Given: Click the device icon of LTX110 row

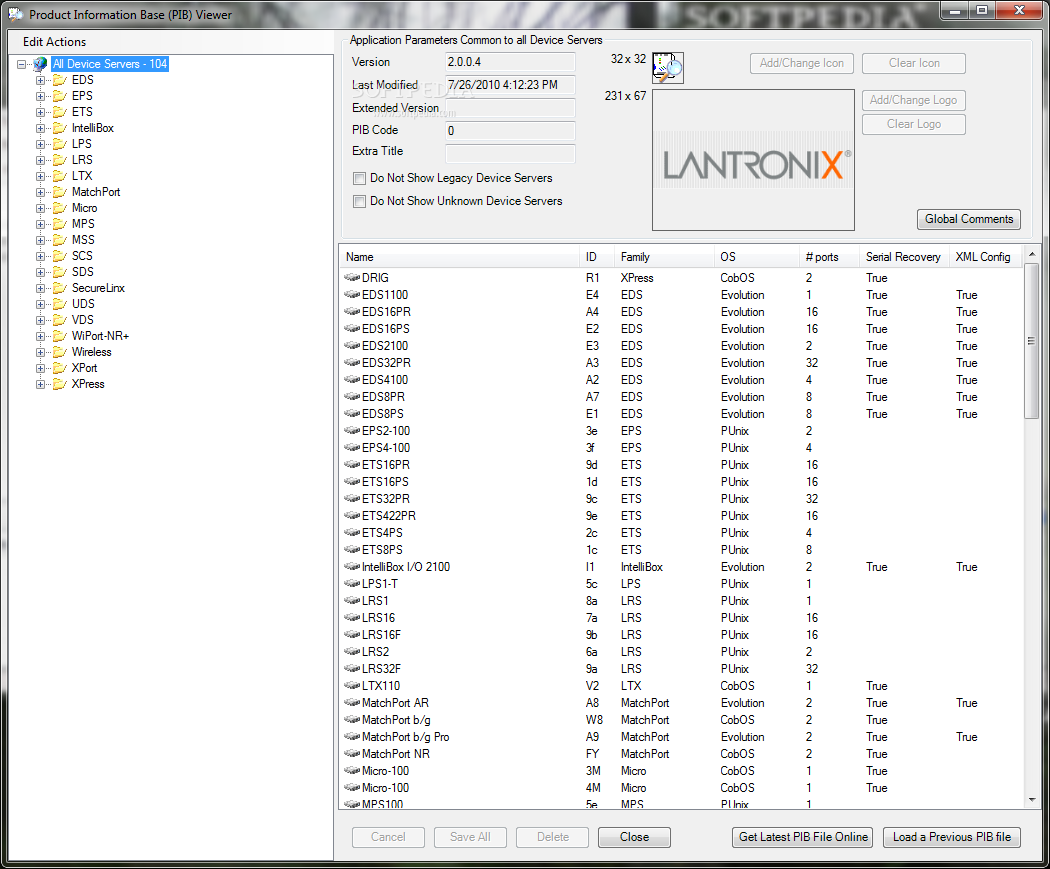Looking at the screenshot, I should point(352,686).
